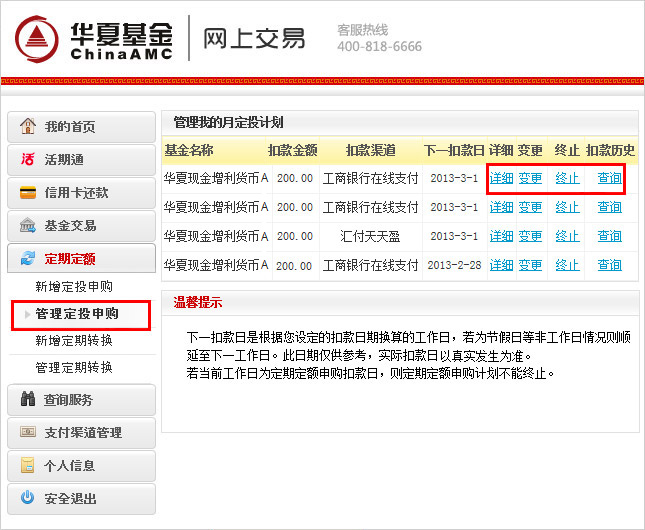Click 安全退出 to log out
The height and width of the screenshot is (530, 645).
tap(81, 499)
